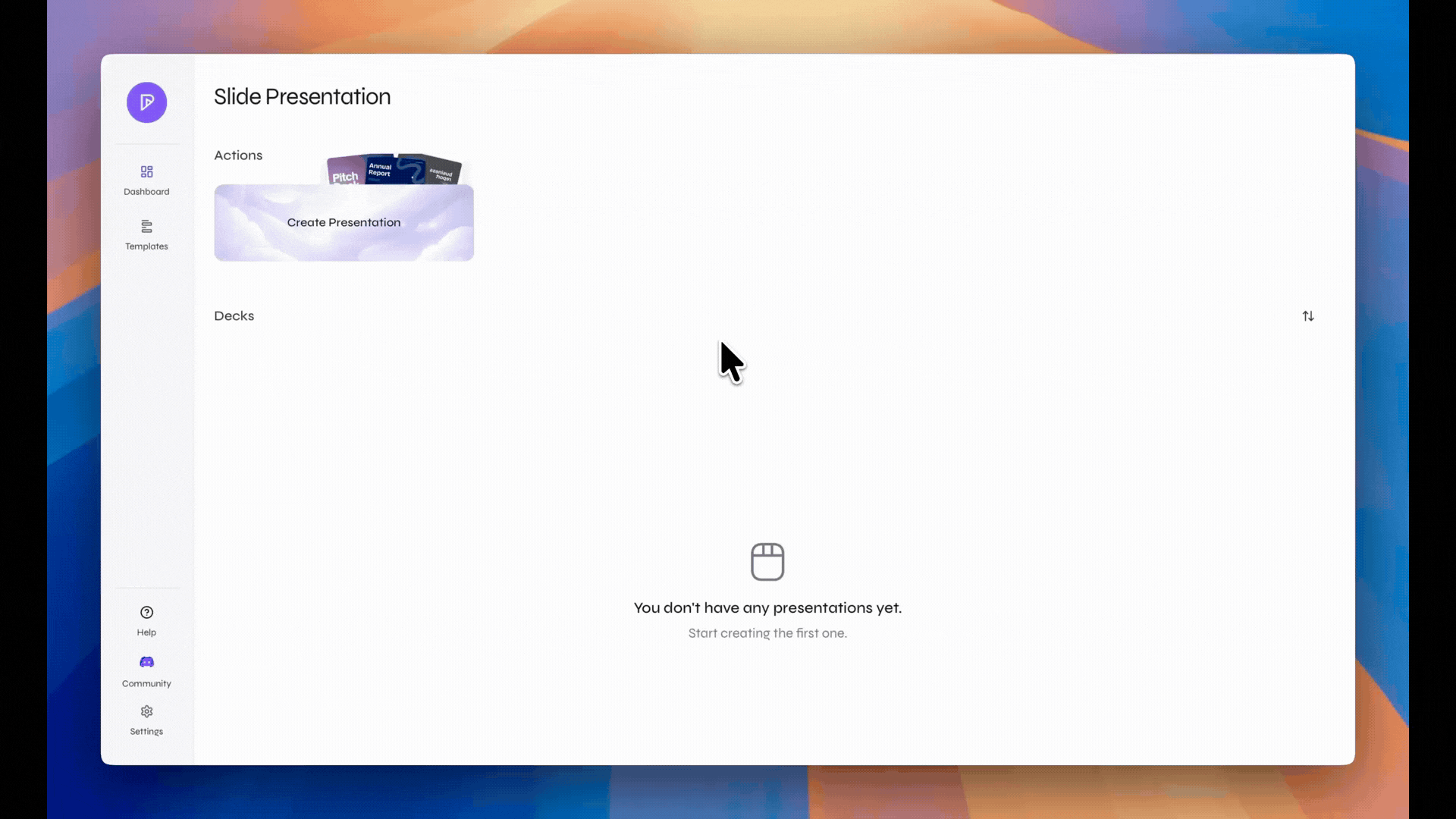Click the sort decks arrows icon
This screenshot has width=1456, height=819.
coord(1308,316)
